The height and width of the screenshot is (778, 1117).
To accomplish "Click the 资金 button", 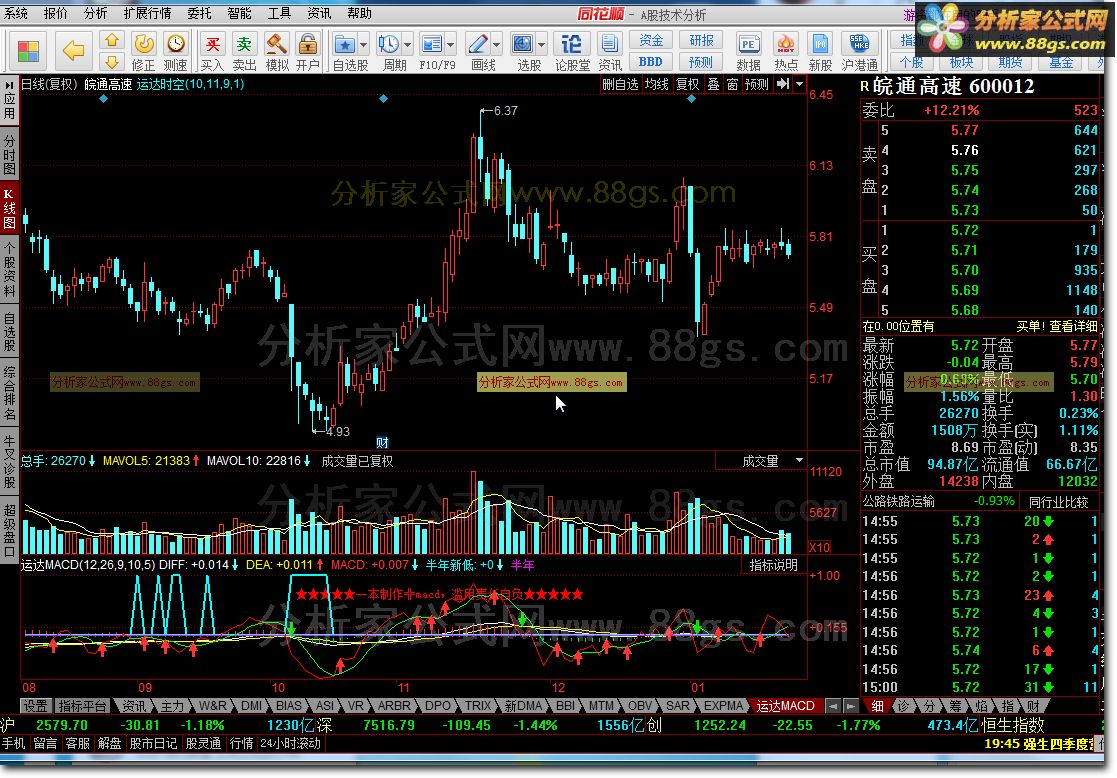I will pyautogui.click(x=650, y=40).
